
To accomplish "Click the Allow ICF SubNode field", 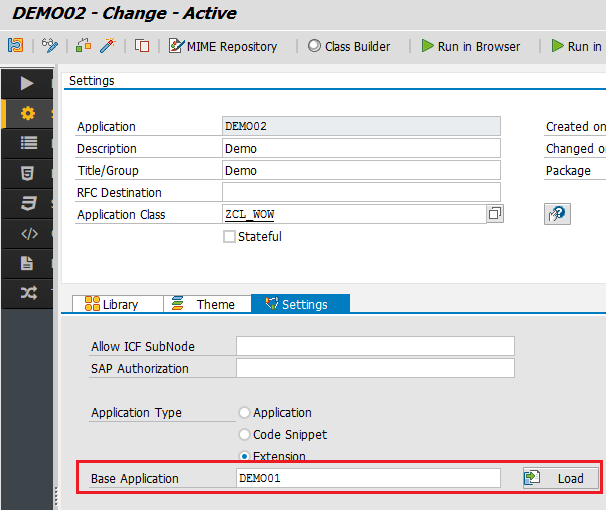I will [x=375, y=346].
